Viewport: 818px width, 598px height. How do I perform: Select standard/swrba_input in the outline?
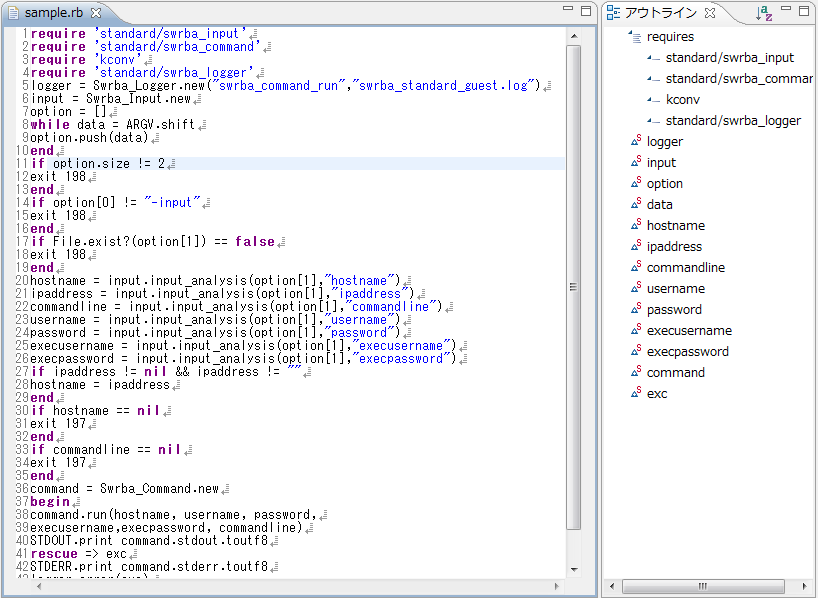coord(729,58)
